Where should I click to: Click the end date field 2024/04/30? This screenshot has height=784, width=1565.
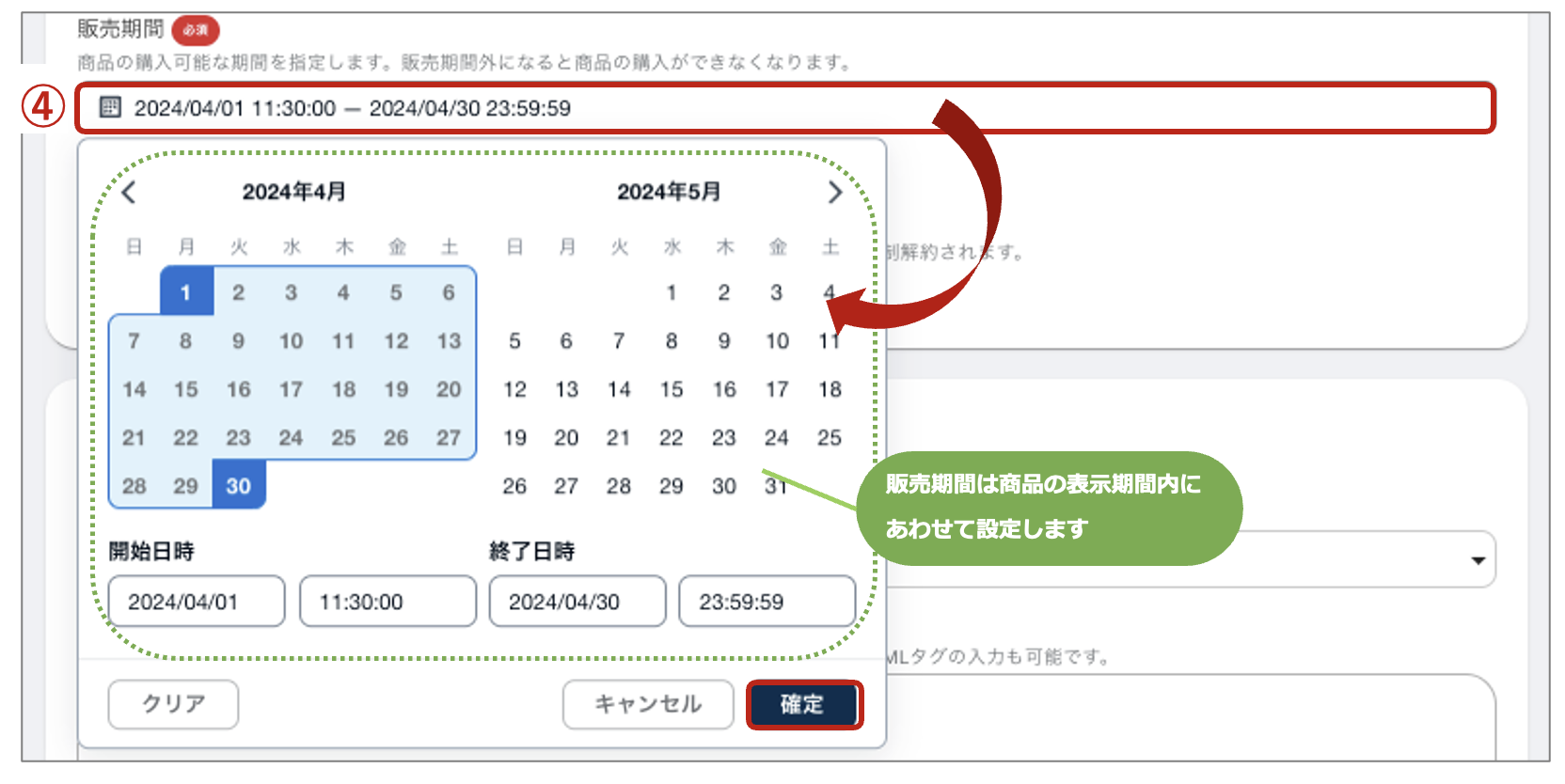pyautogui.click(x=577, y=602)
